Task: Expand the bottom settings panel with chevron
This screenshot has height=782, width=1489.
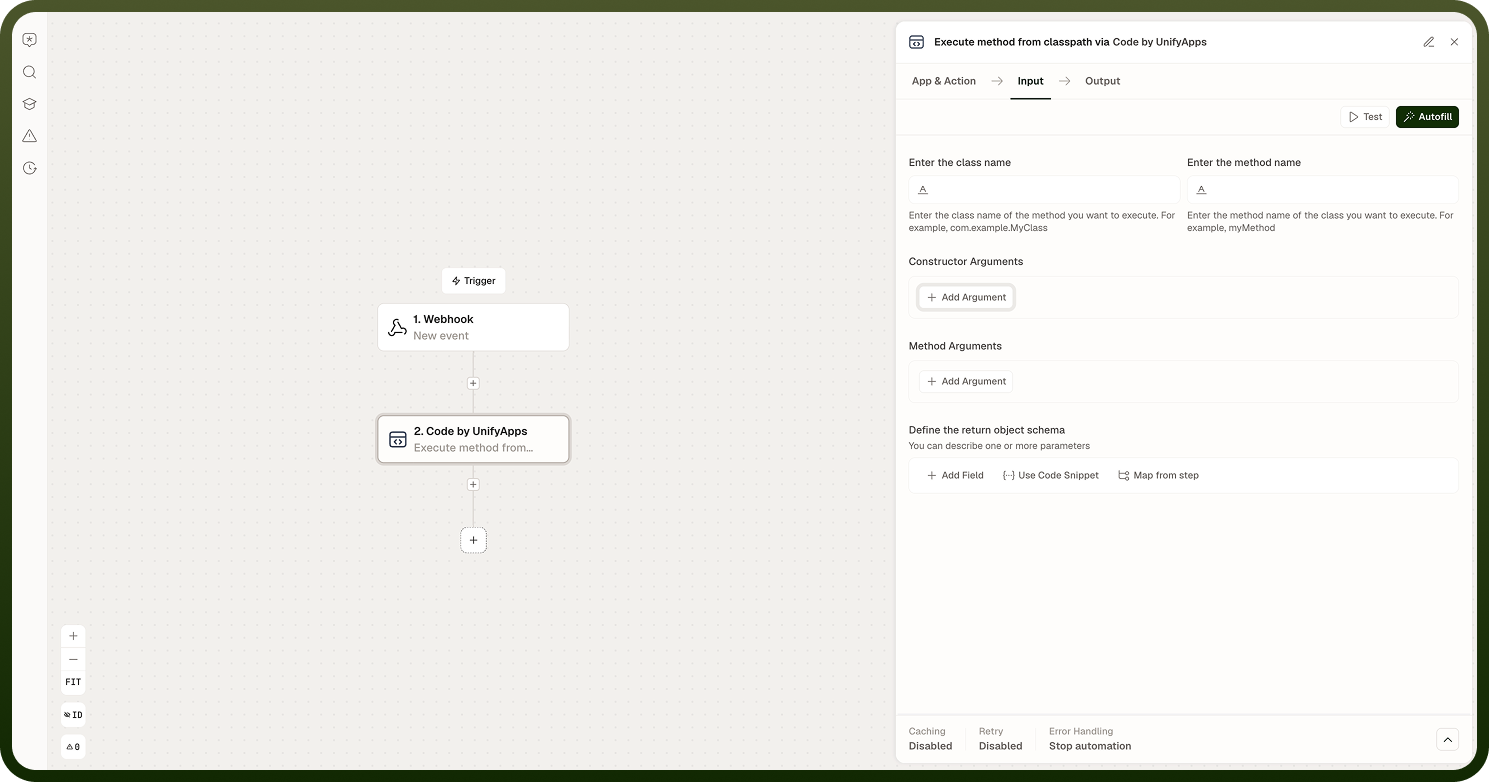Action: click(x=1447, y=739)
